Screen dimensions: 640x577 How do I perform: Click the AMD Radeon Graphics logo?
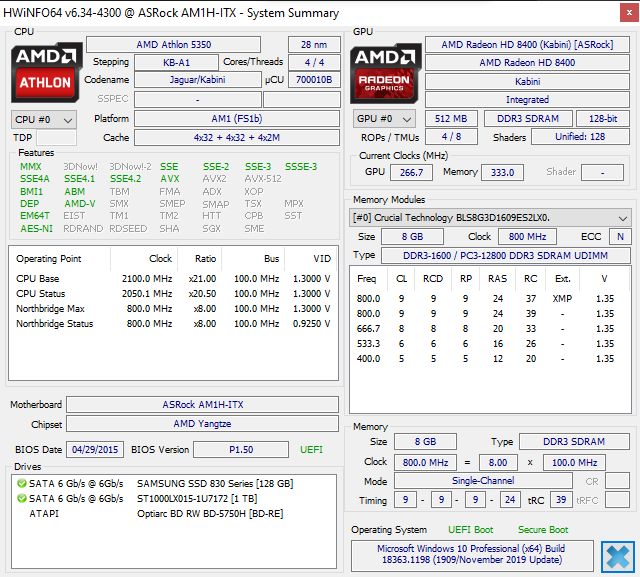[385, 73]
